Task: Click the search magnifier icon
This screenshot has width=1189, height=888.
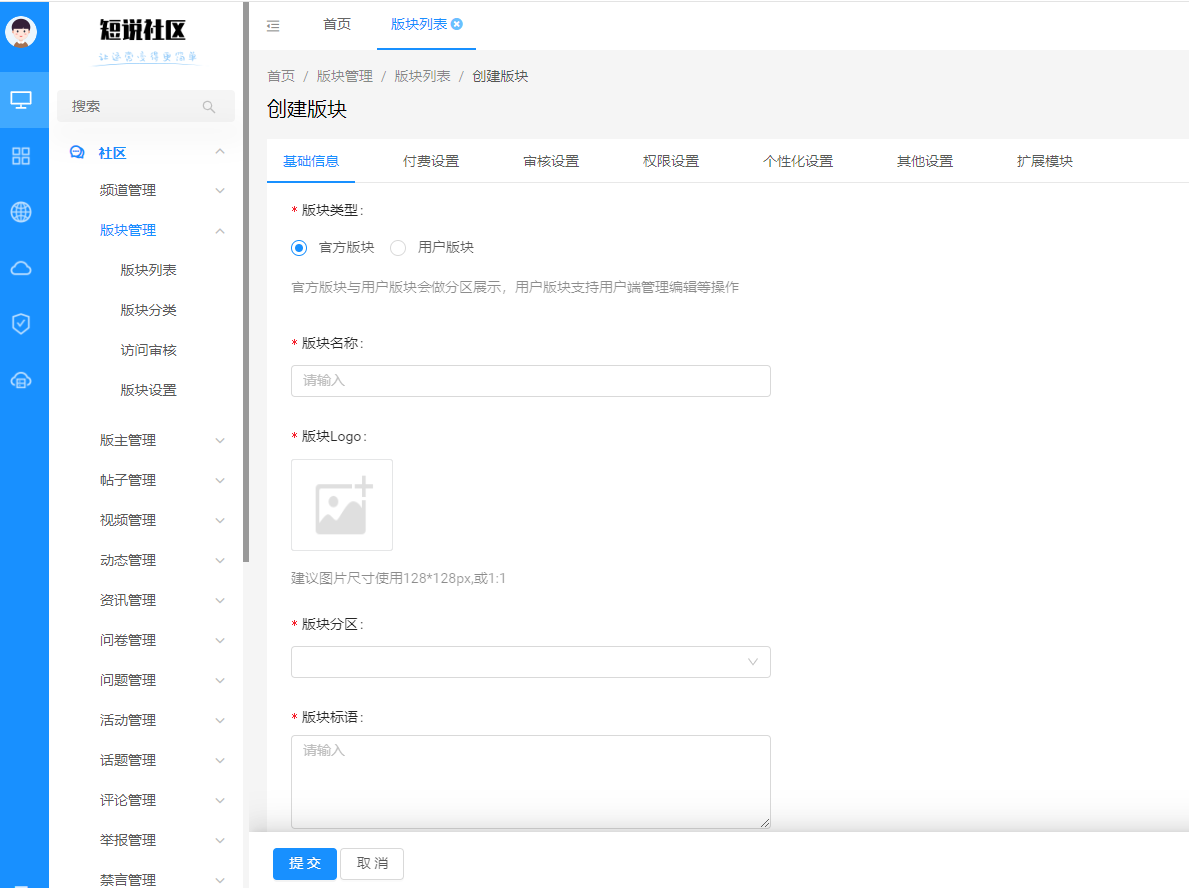Action: pyautogui.click(x=209, y=107)
